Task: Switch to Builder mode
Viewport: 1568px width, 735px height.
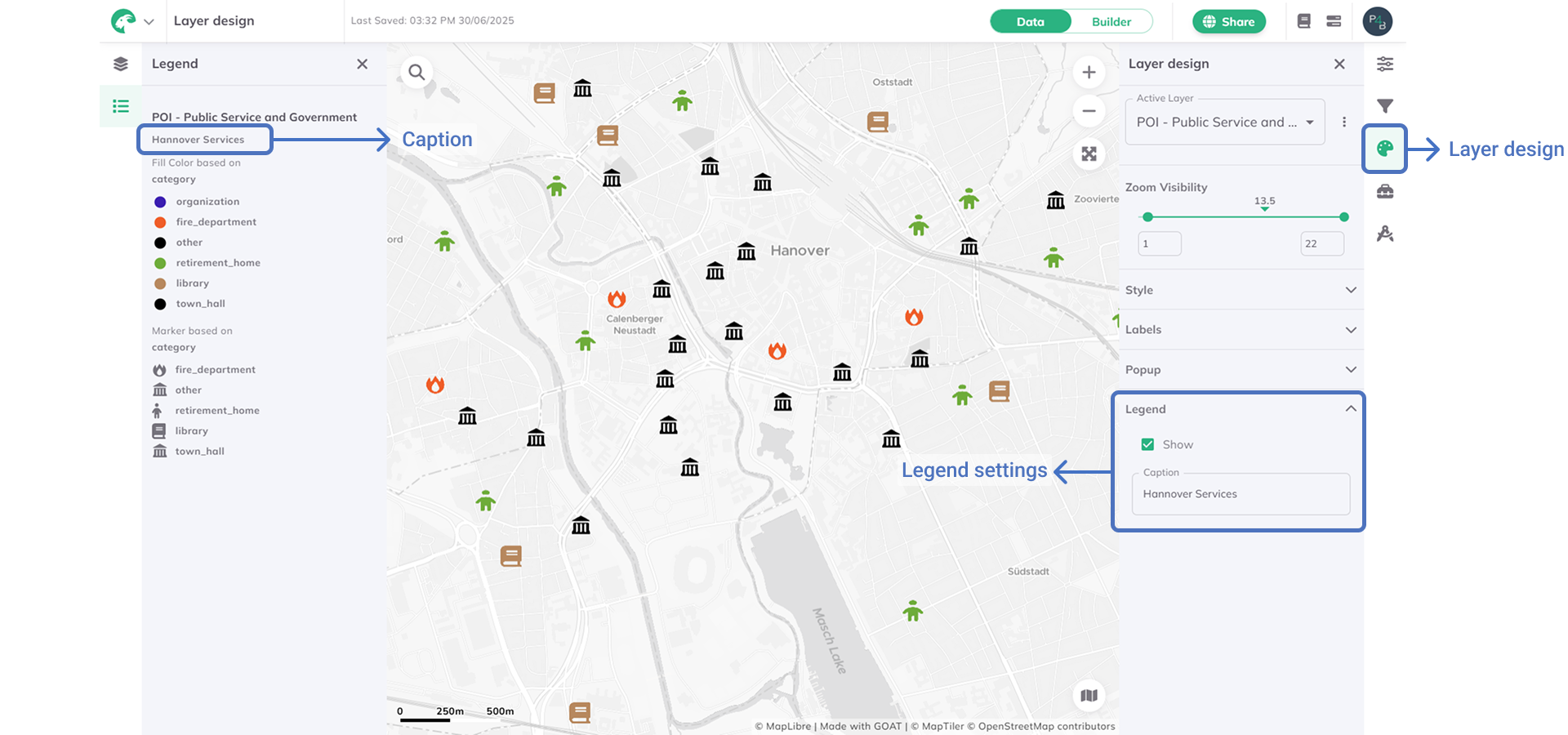Action: click(x=1111, y=22)
